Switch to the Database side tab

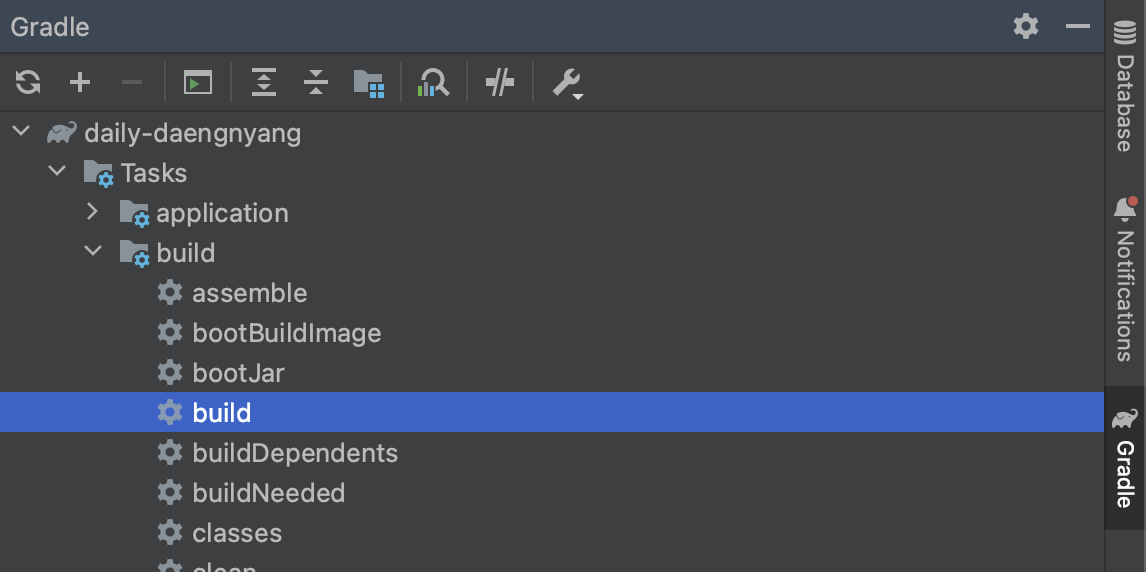click(1125, 88)
